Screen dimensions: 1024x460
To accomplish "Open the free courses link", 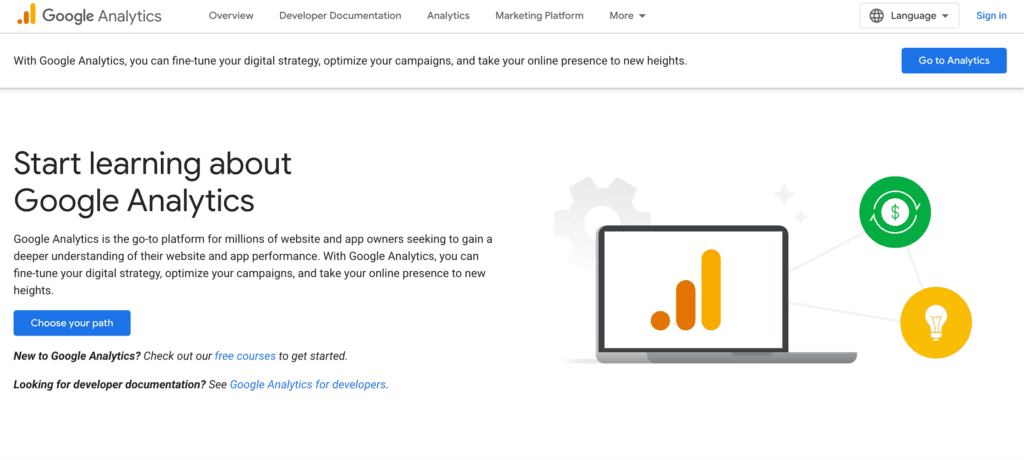I will pos(245,356).
